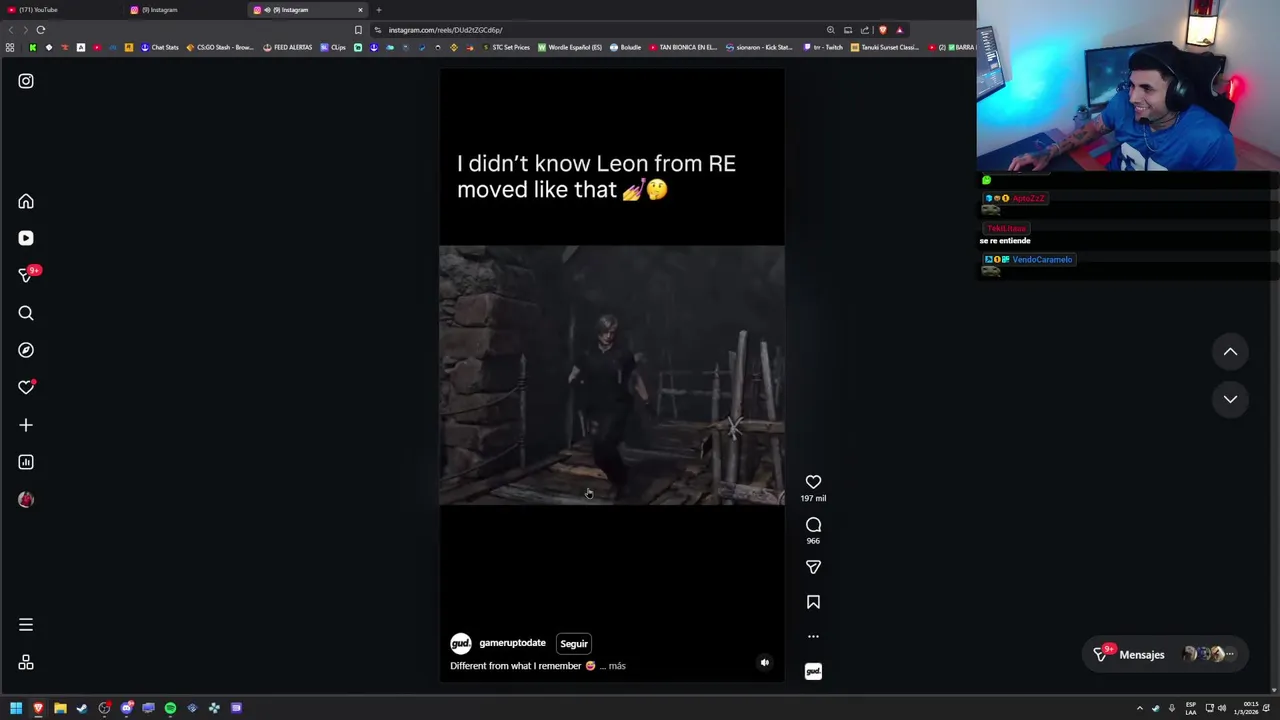The width and height of the screenshot is (1280, 720).
Task: Open the Chat Stats bookmark
Action: click(x=159, y=47)
